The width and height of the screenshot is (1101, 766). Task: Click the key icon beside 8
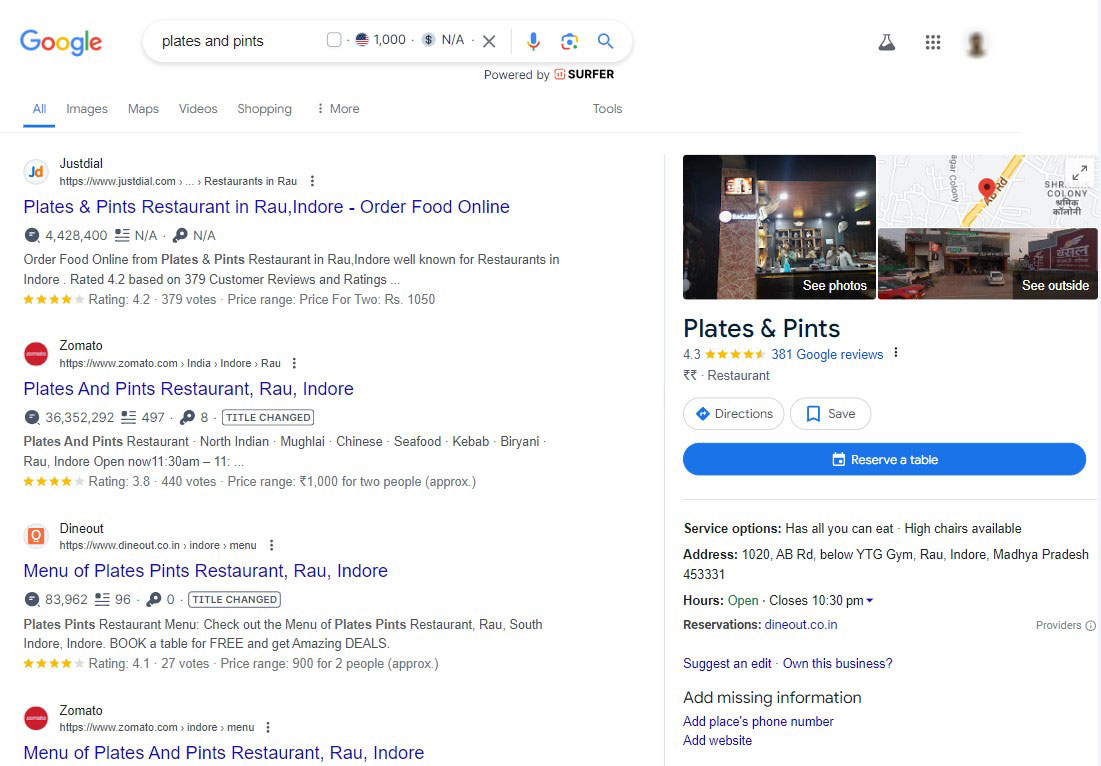click(x=187, y=418)
